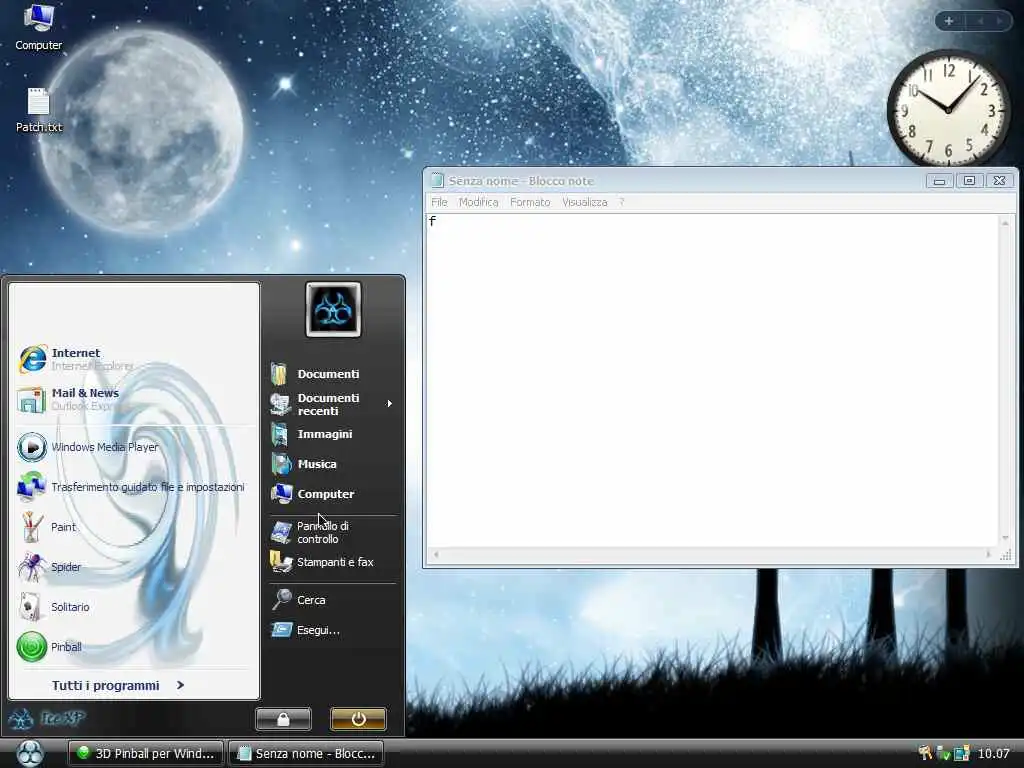Click the 10.07 taskbar clock
Screen dimensions: 1024x768
(993, 754)
